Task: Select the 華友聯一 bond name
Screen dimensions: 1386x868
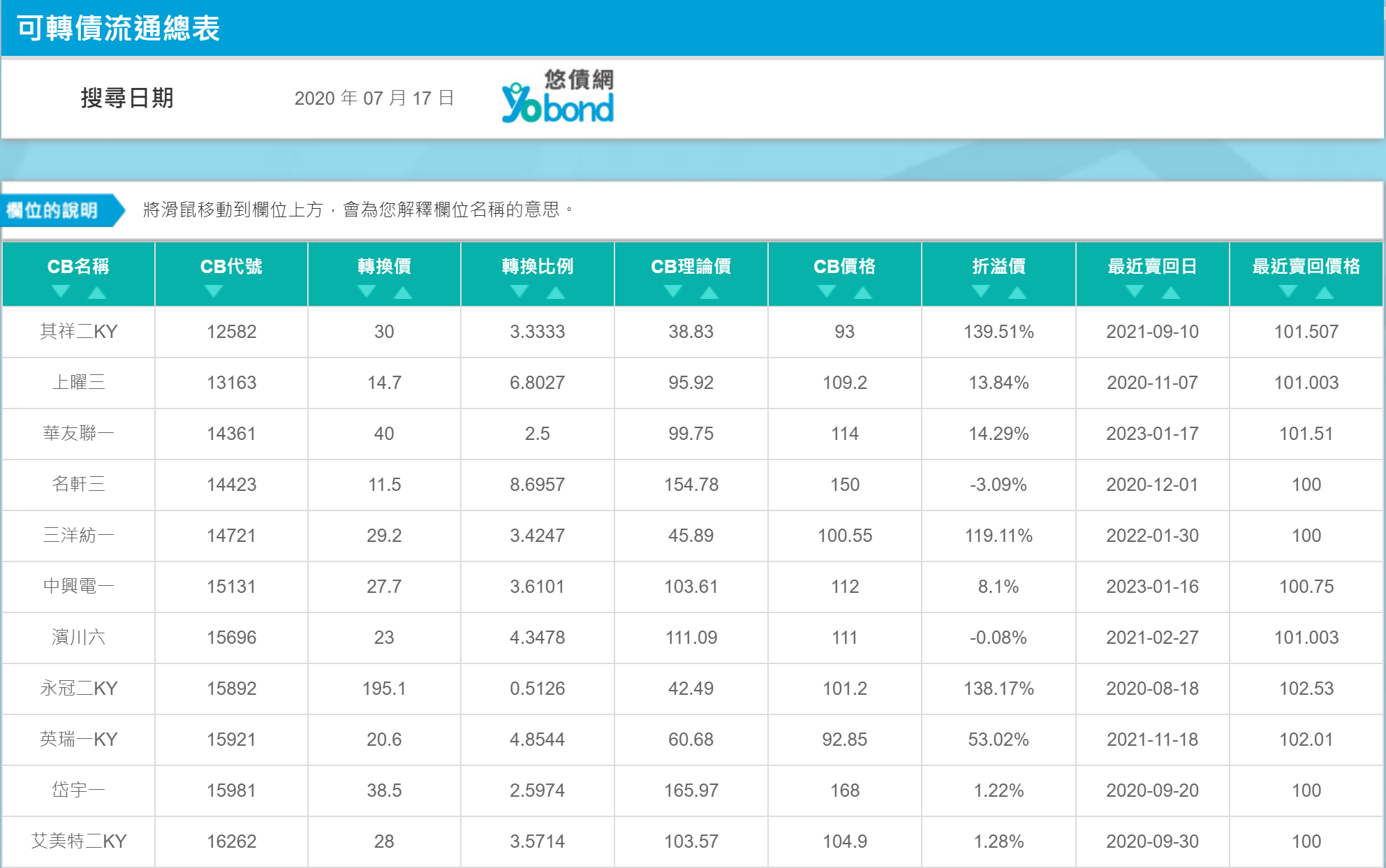Action: tap(78, 433)
